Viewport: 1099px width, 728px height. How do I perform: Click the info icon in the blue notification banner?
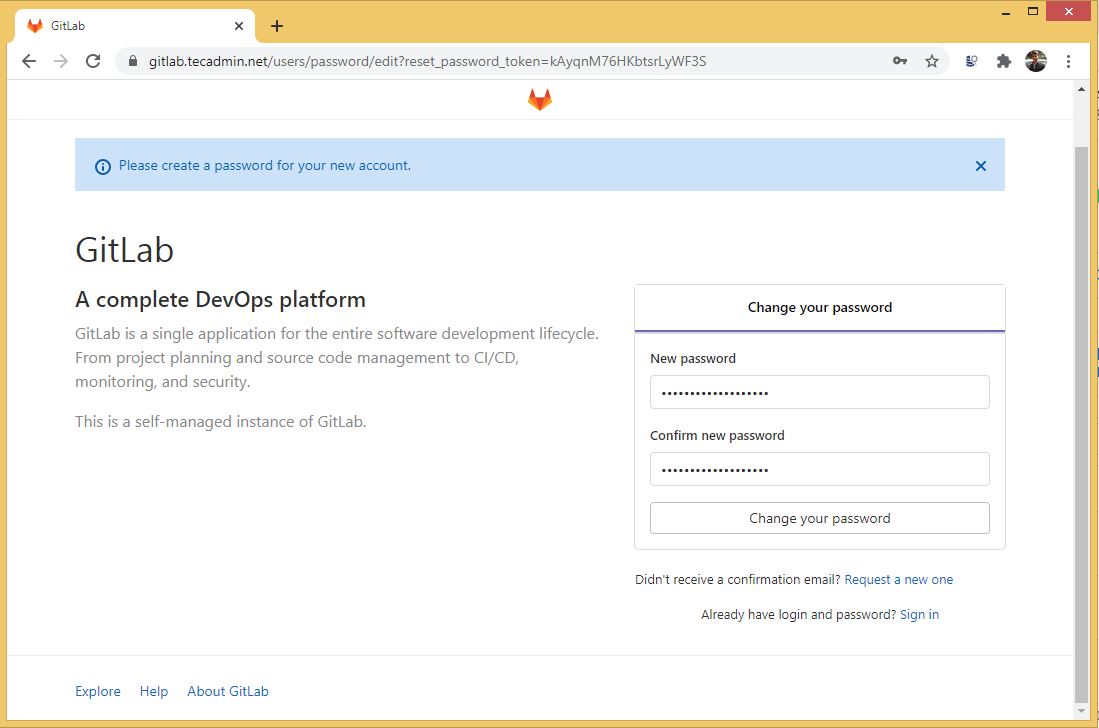click(103, 166)
